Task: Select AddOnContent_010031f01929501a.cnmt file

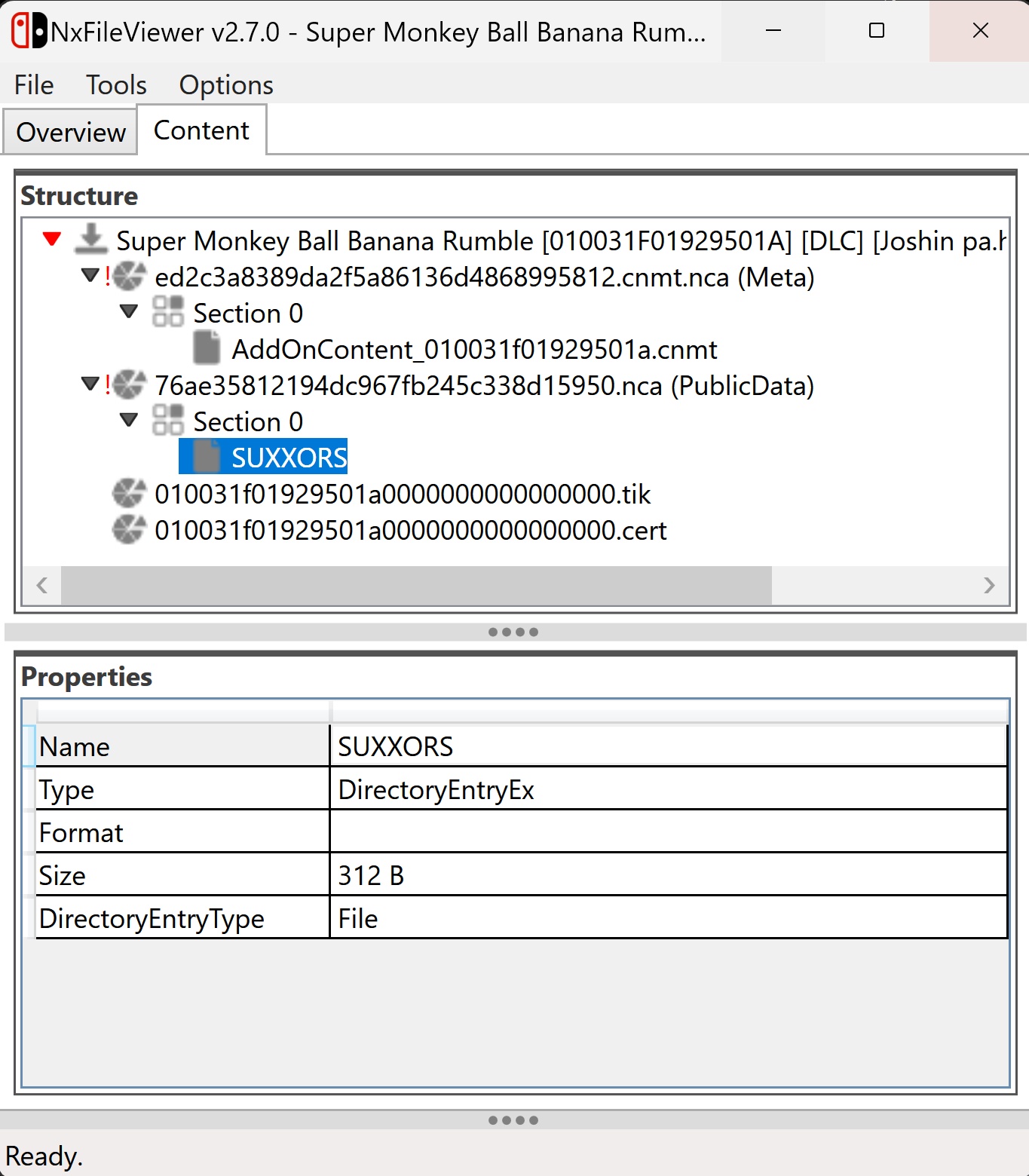Action: pyautogui.click(x=474, y=349)
